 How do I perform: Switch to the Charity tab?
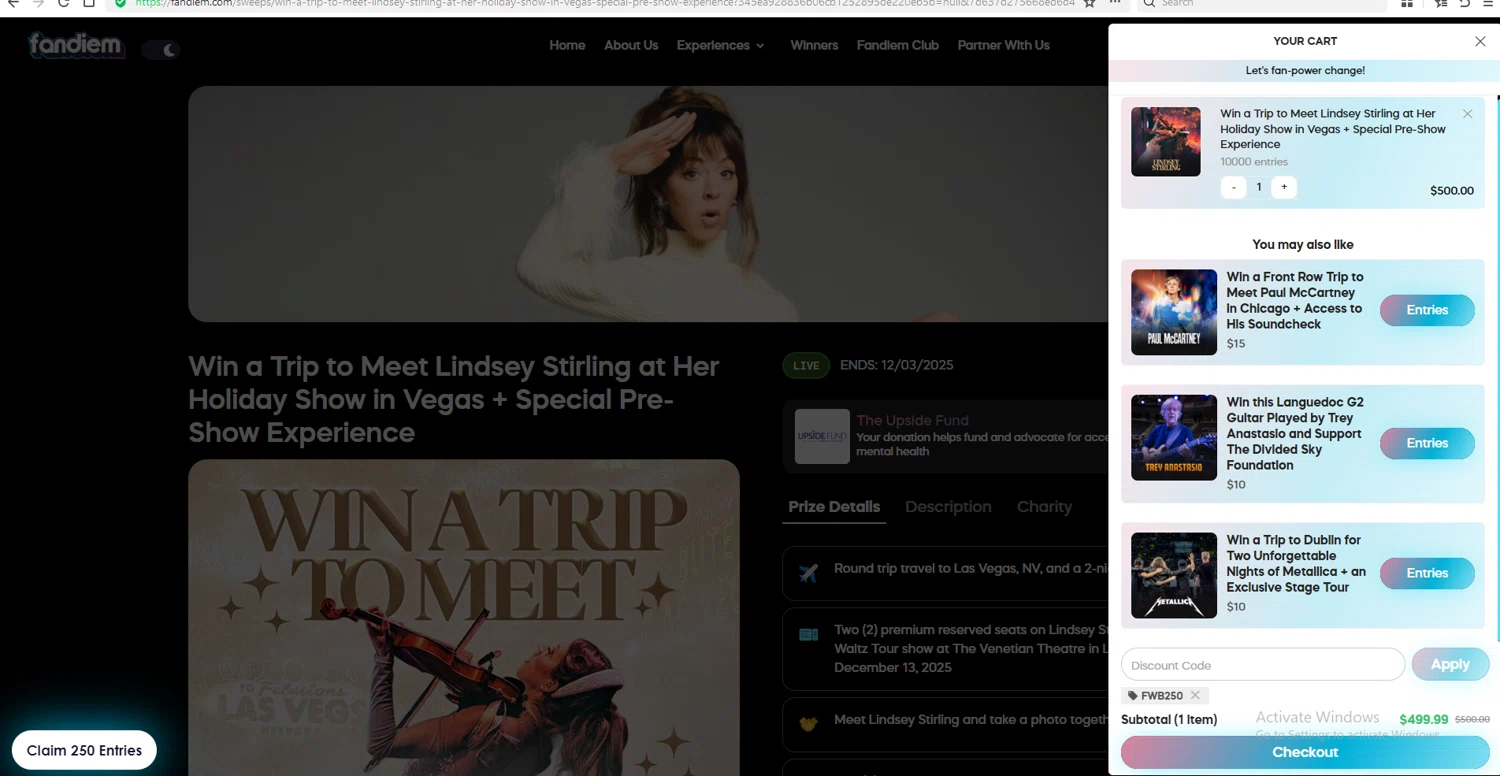(x=1044, y=507)
